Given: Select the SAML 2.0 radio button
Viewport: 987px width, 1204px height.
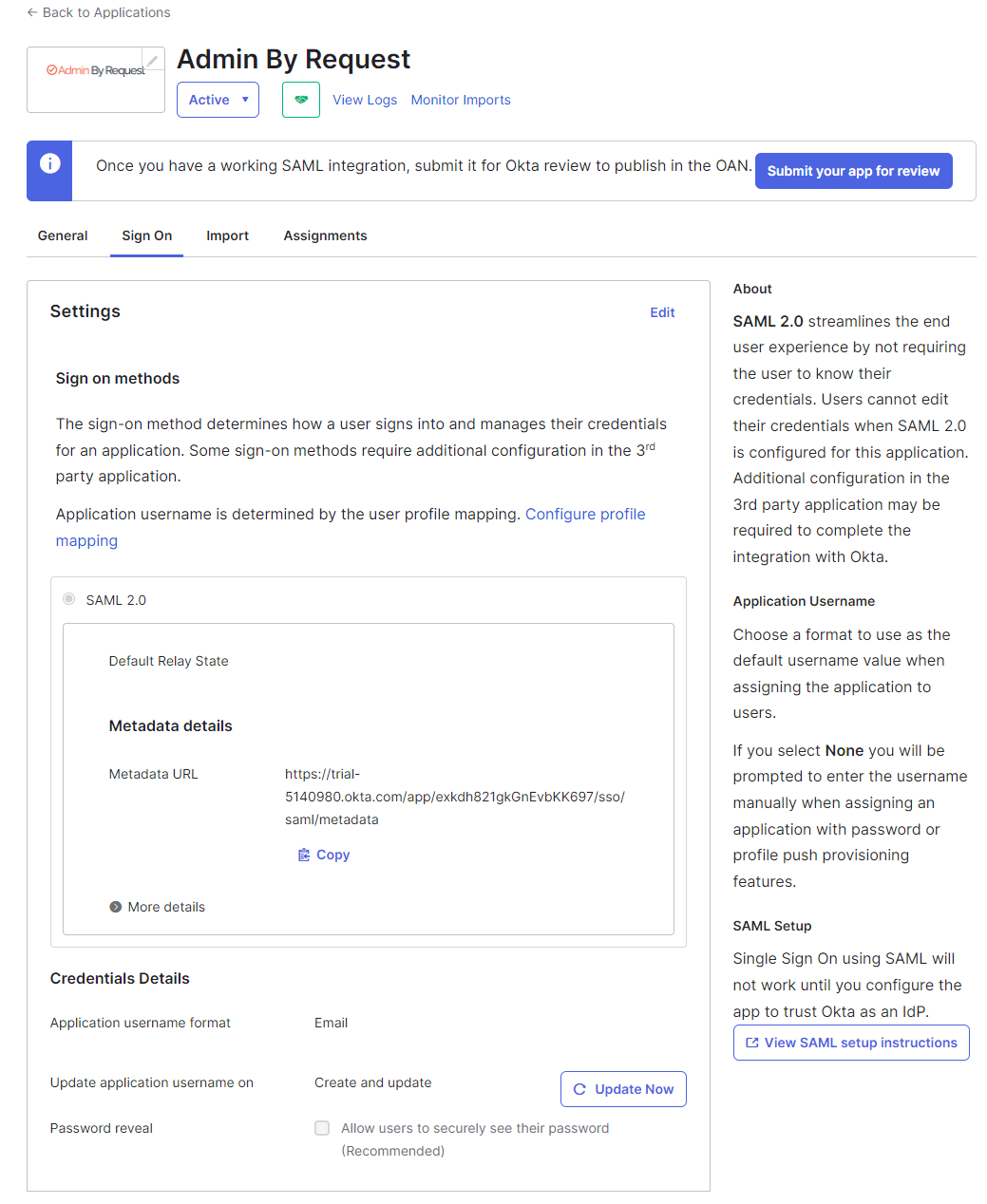Looking at the screenshot, I should pos(68,598).
